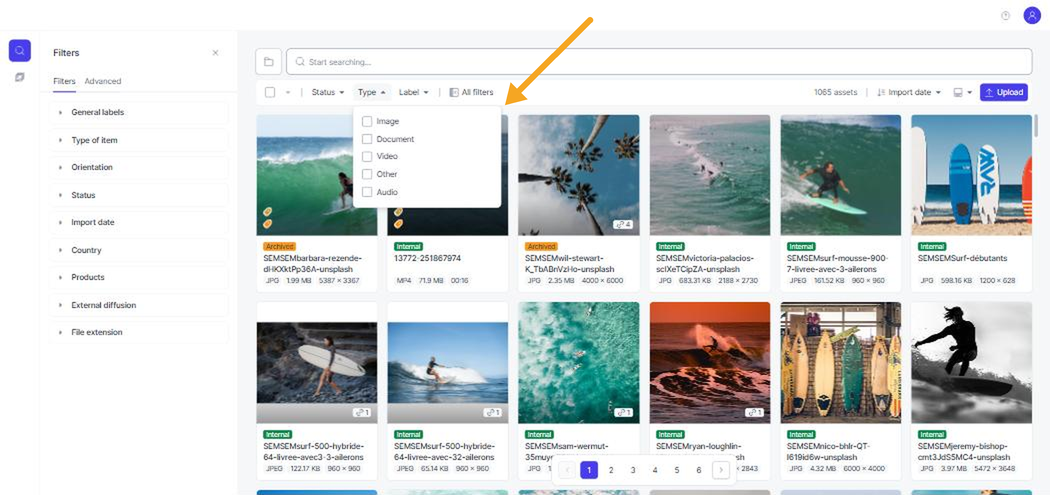Expand the Type of item filter
Viewport: 1050px width, 495px height.
point(139,141)
